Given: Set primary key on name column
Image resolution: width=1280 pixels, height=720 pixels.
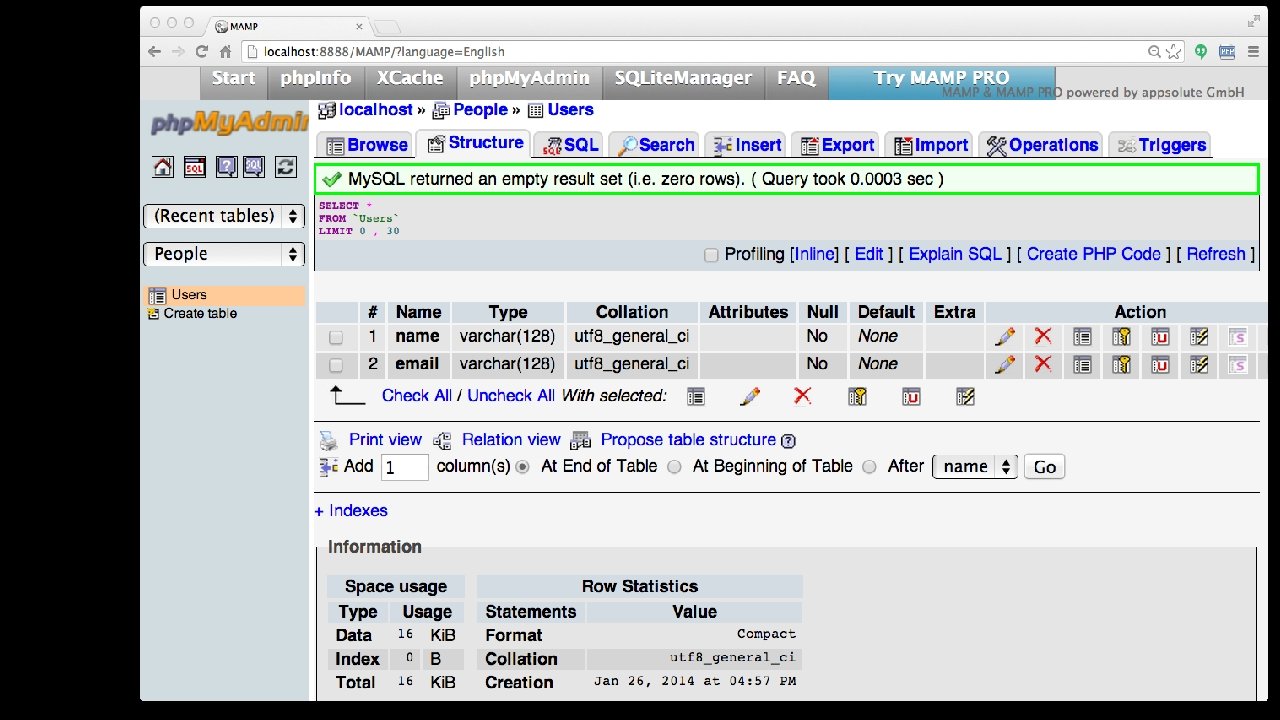Looking at the screenshot, I should click(x=1121, y=337).
